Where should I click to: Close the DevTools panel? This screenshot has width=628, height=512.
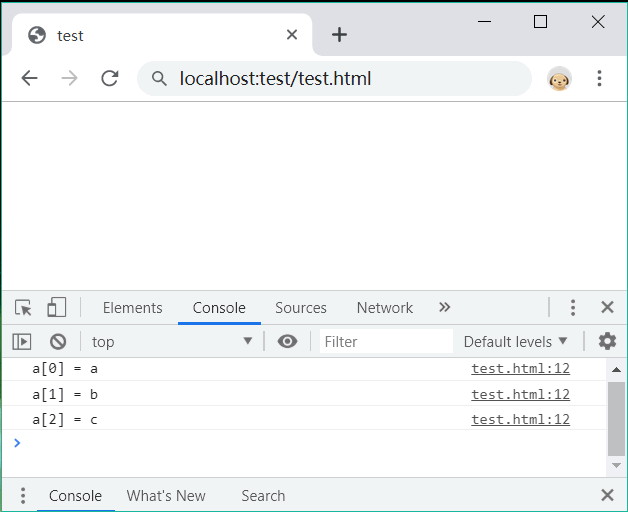click(x=607, y=307)
